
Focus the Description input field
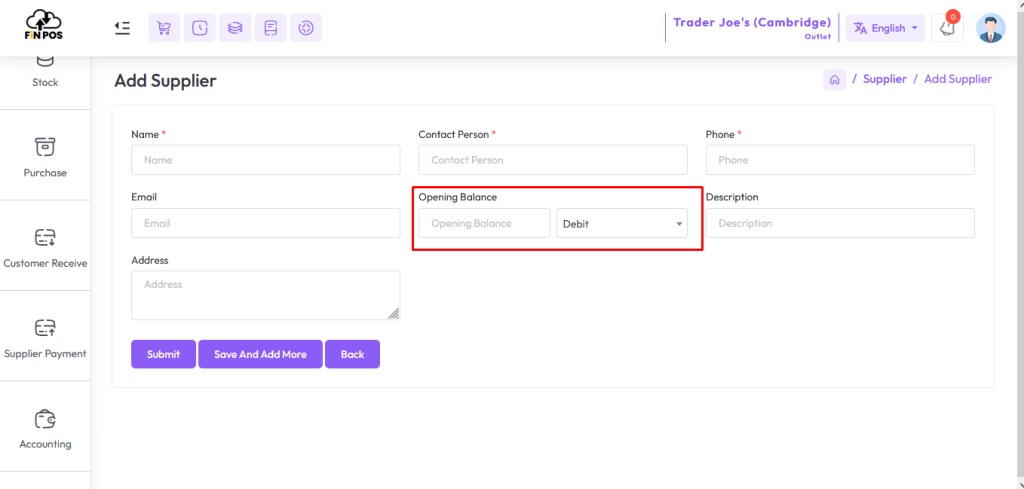tap(840, 223)
